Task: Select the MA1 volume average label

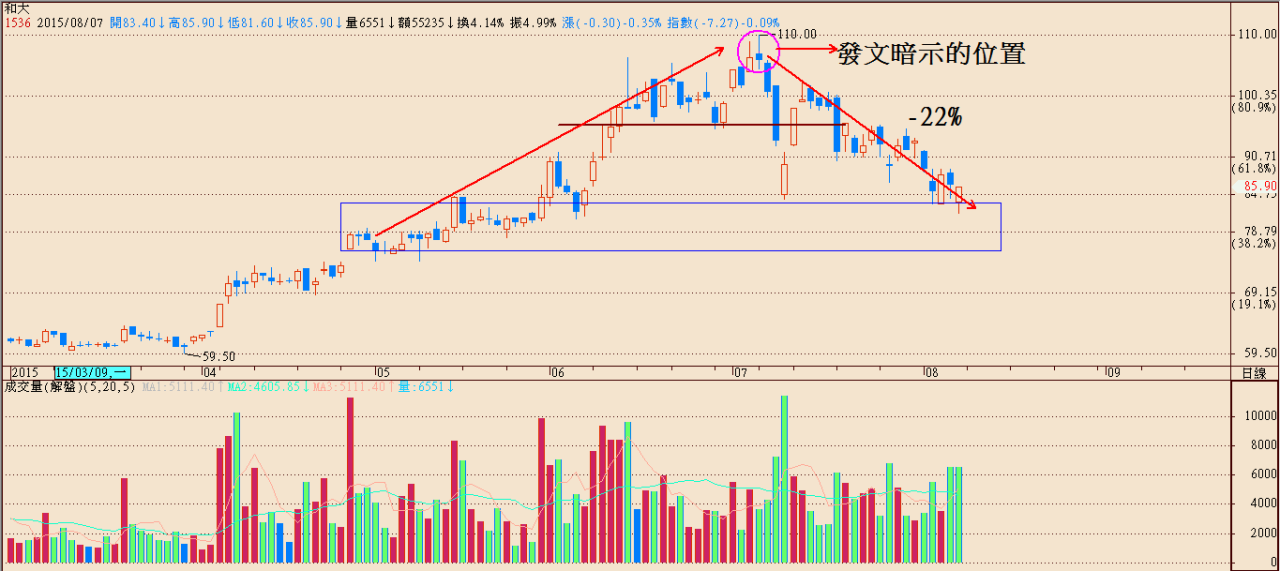Action: coord(180,387)
